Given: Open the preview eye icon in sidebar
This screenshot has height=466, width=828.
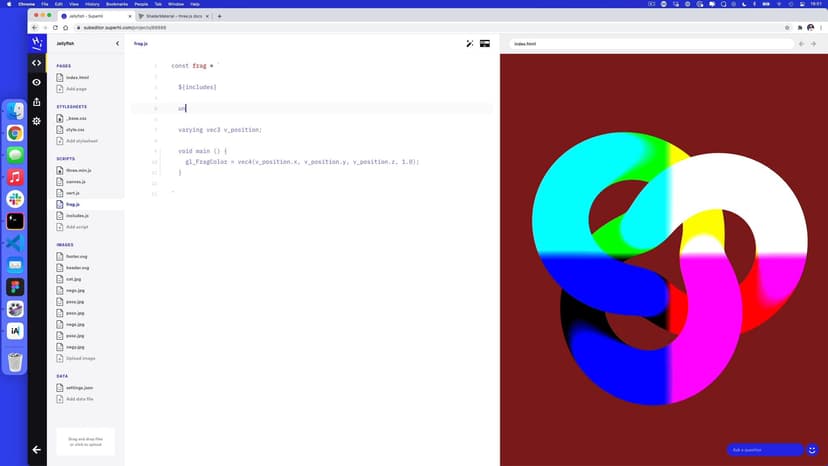Looking at the screenshot, I should click(x=37, y=82).
